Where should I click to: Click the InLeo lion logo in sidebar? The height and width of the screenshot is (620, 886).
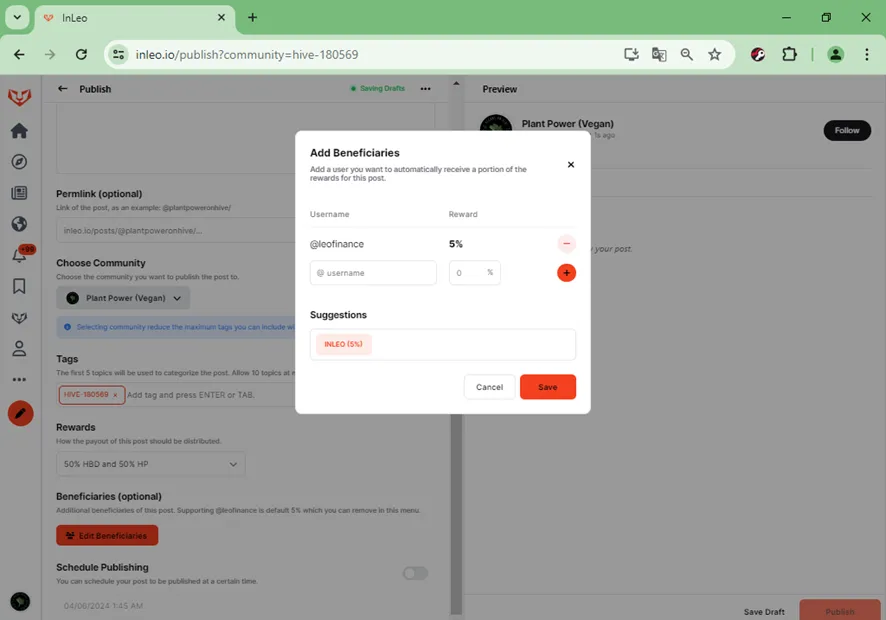[x=19, y=97]
